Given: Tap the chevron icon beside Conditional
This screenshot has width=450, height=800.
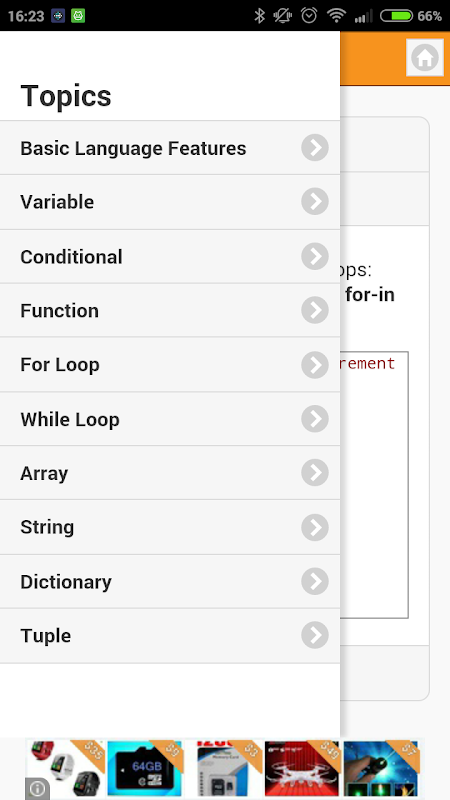Looking at the screenshot, I should pos(315,256).
